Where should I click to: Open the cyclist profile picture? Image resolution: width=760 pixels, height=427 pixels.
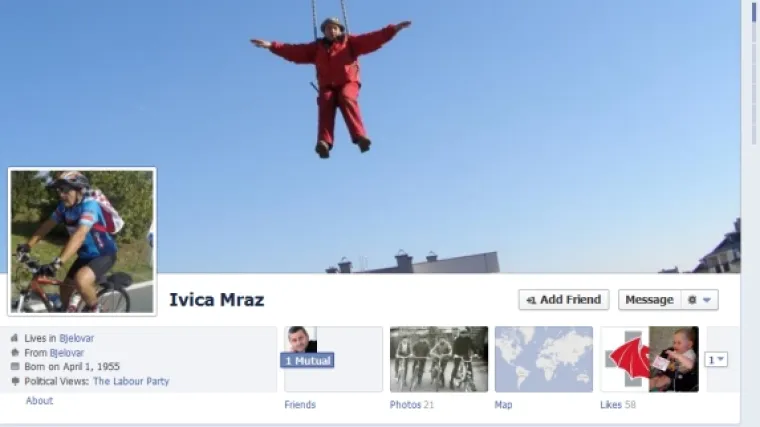click(82, 241)
